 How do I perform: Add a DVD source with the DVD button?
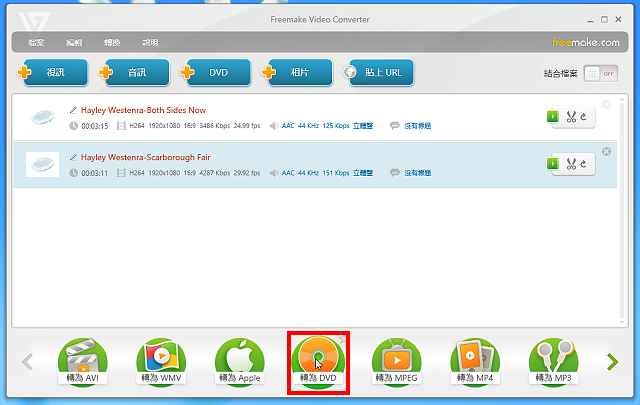(x=216, y=73)
